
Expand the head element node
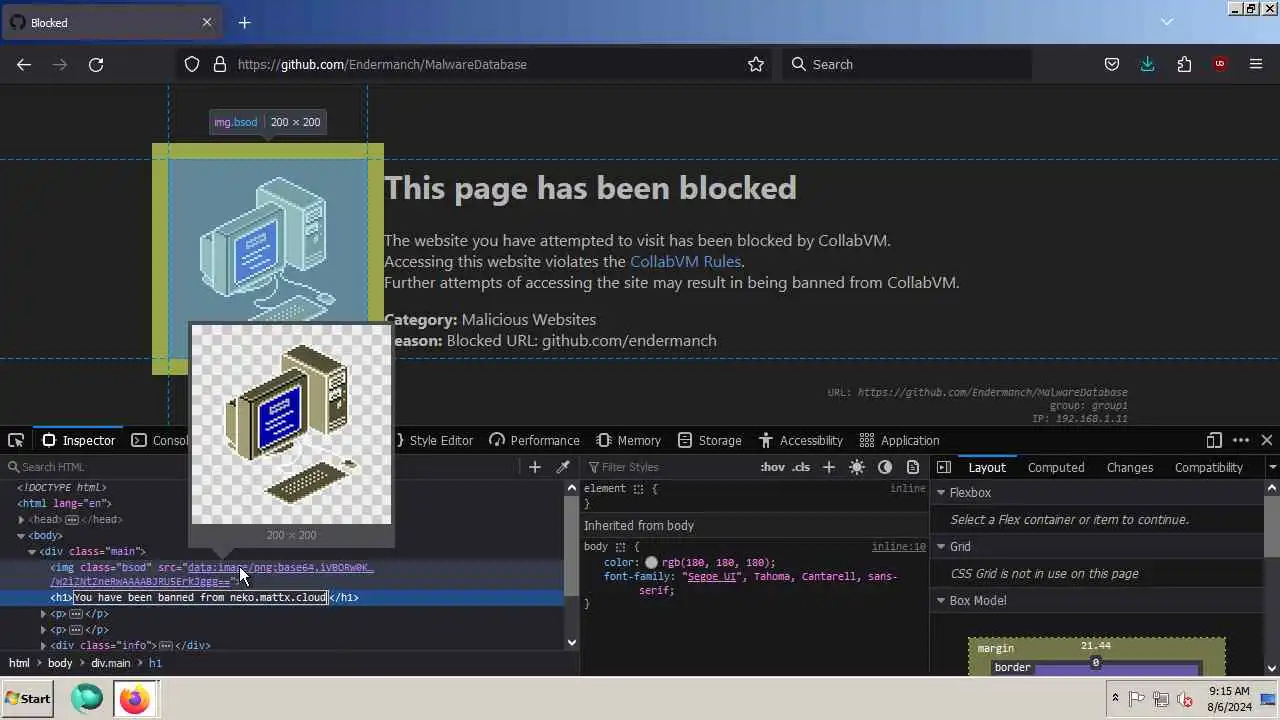21,520
